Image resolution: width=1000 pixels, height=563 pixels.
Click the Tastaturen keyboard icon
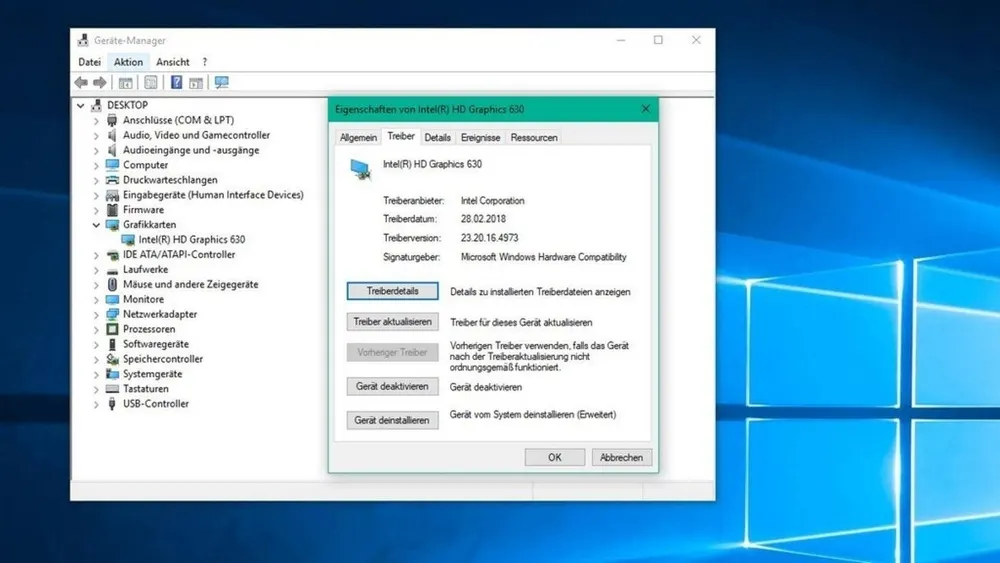click(113, 389)
